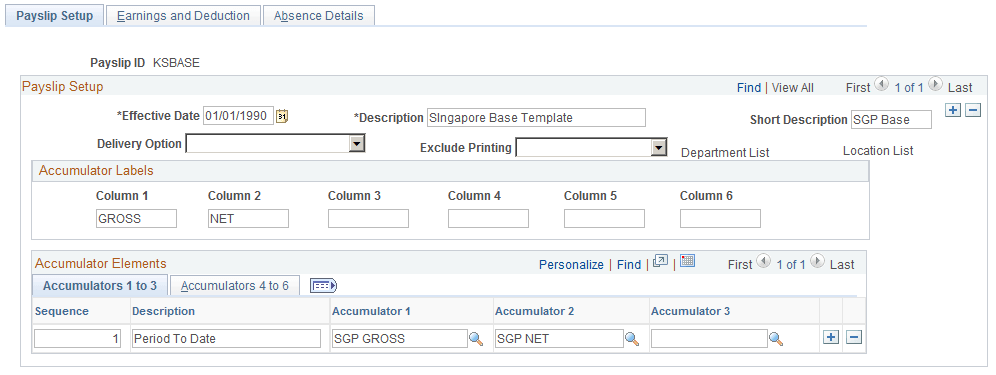This screenshot has height=375, width=996.
Task: Add a new Payslip Setup row
Action: [952, 110]
